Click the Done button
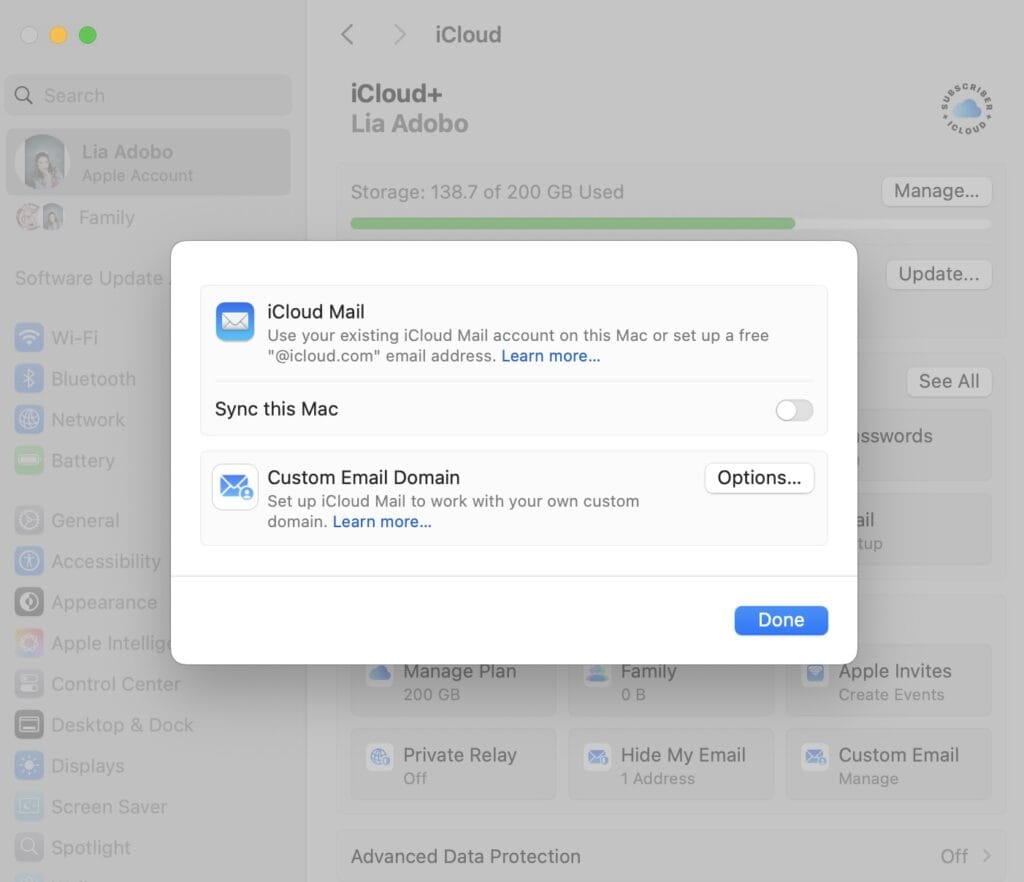The width and height of the screenshot is (1024, 882). tap(781, 620)
